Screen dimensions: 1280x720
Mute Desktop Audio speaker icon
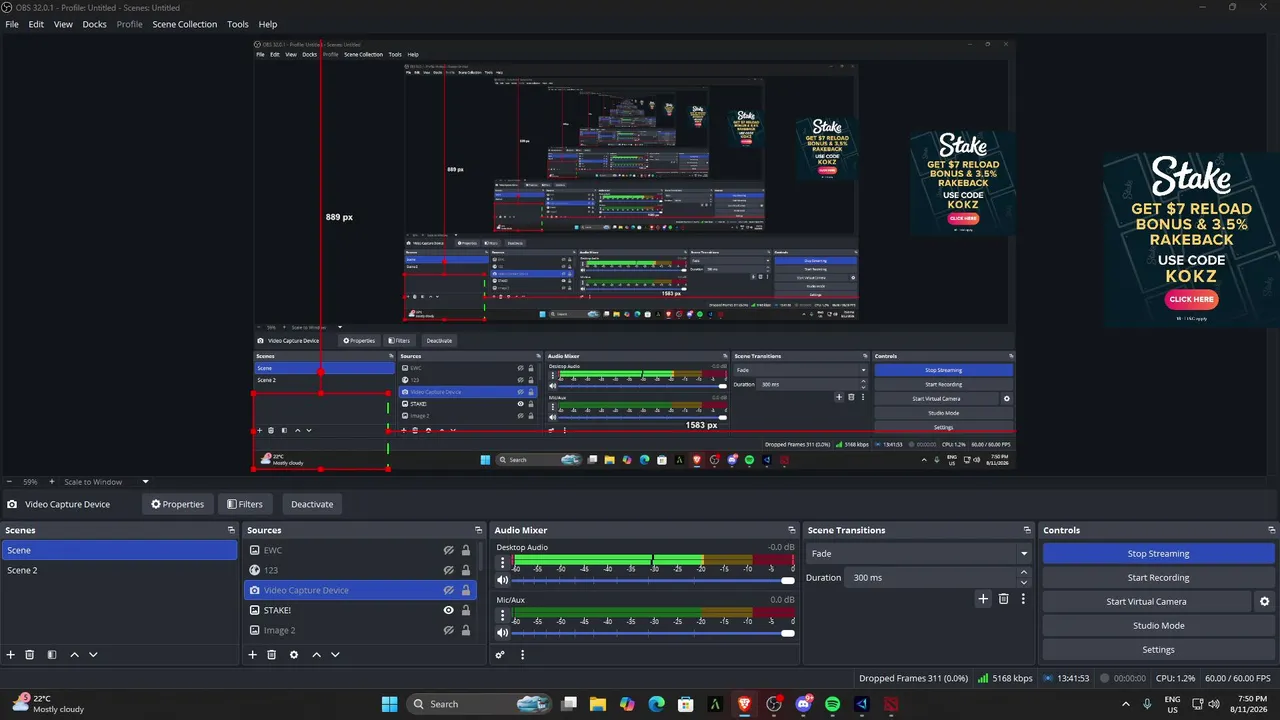pyautogui.click(x=503, y=580)
